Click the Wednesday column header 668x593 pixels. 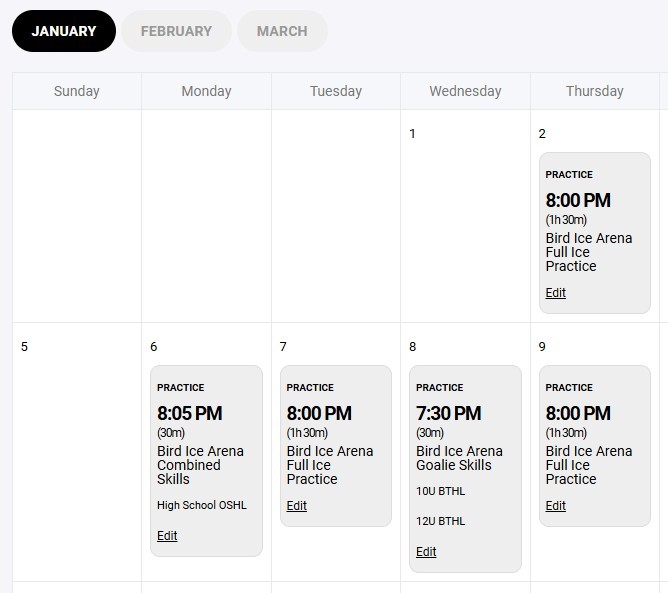click(465, 91)
